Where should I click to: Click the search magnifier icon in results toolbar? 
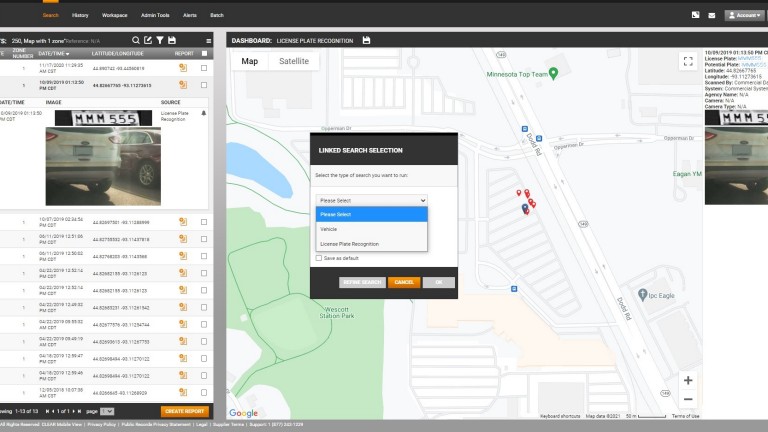tap(135, 40)
